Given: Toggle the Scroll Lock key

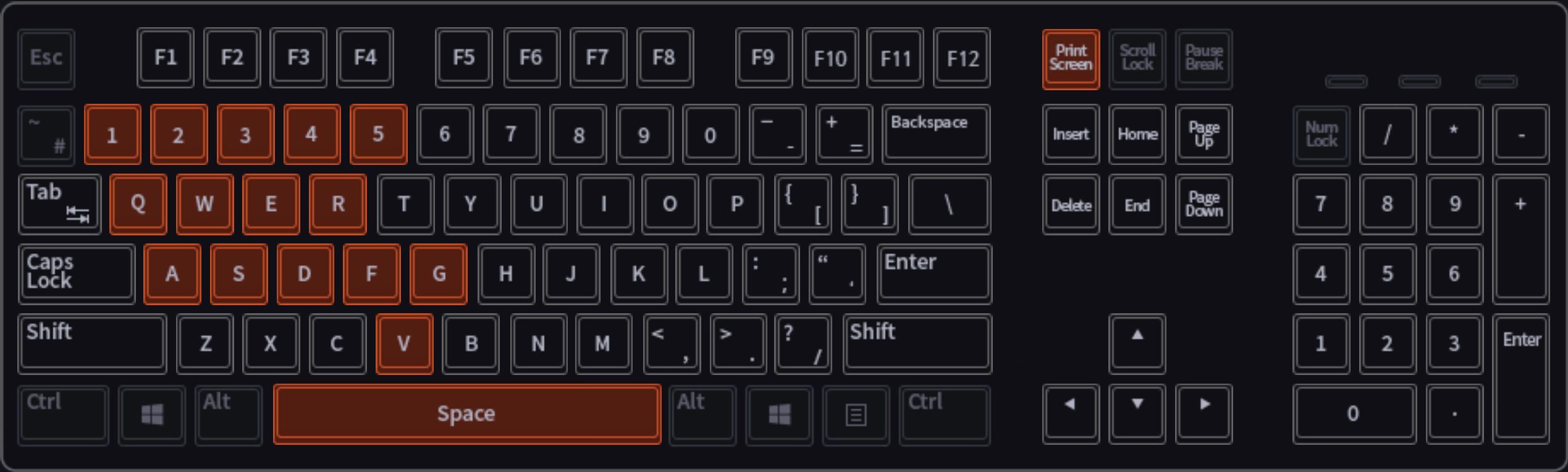Looking at the screenshot, I should (x=1137, y=59).
